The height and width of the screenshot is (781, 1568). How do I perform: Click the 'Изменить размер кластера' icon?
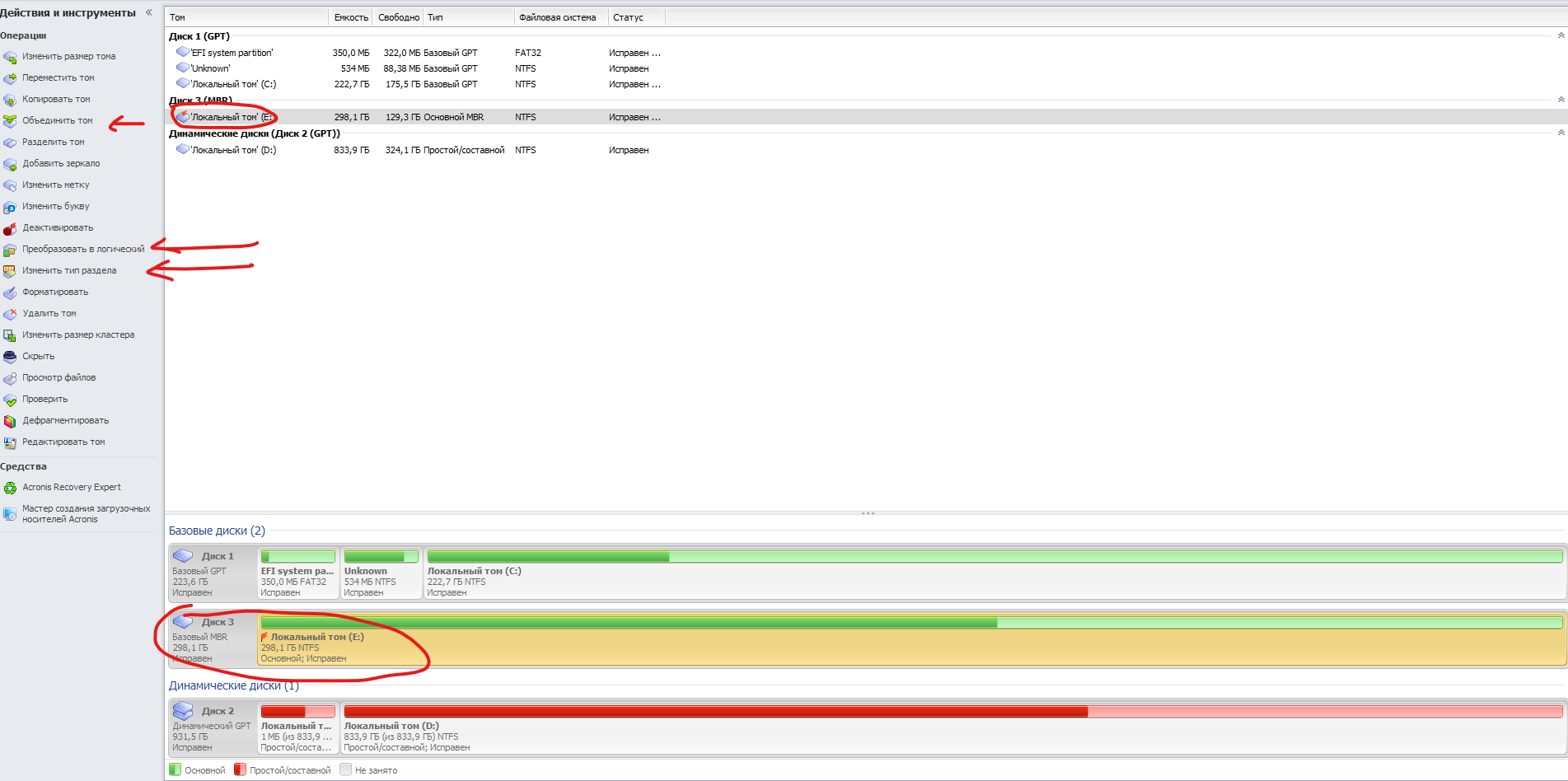(10, 335)
